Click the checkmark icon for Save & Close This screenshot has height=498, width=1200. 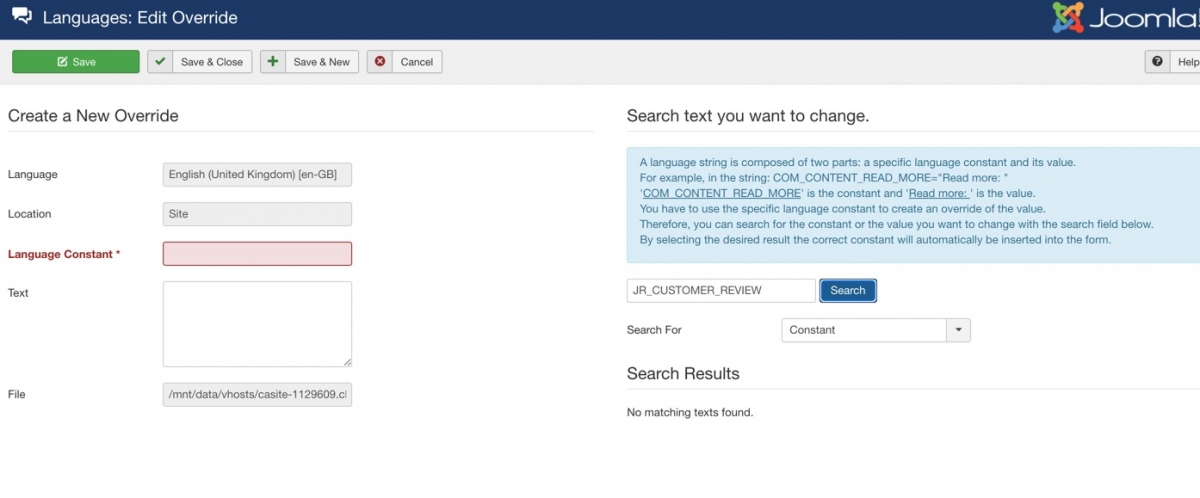tap(160, 62)
